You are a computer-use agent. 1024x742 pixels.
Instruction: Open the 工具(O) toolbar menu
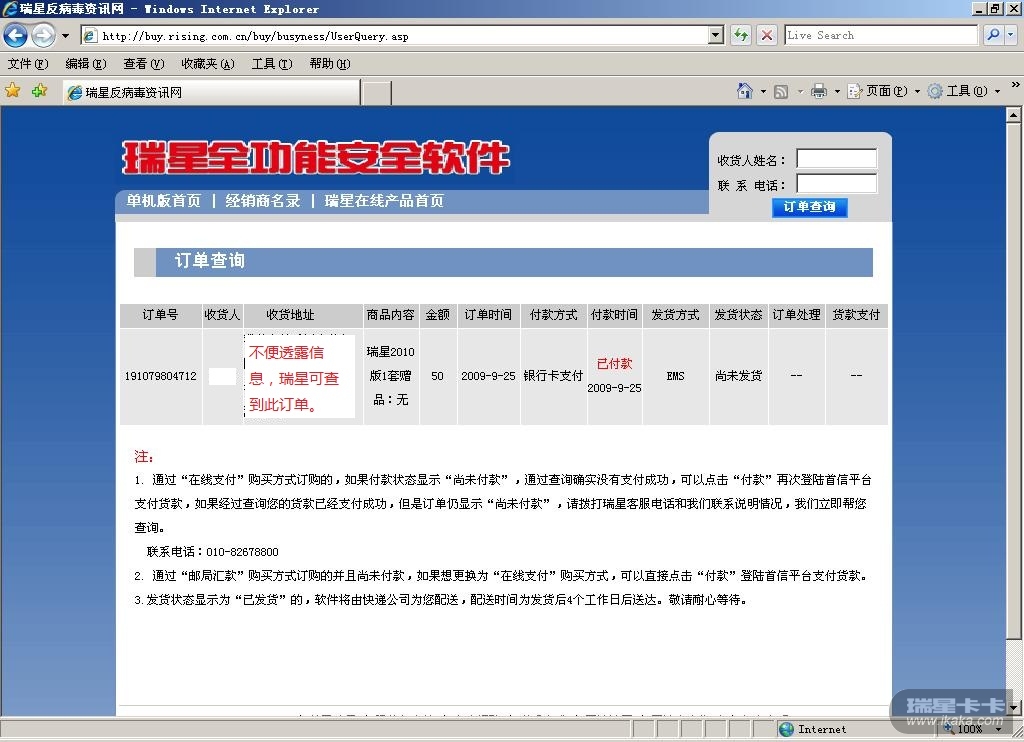point(964,91)
